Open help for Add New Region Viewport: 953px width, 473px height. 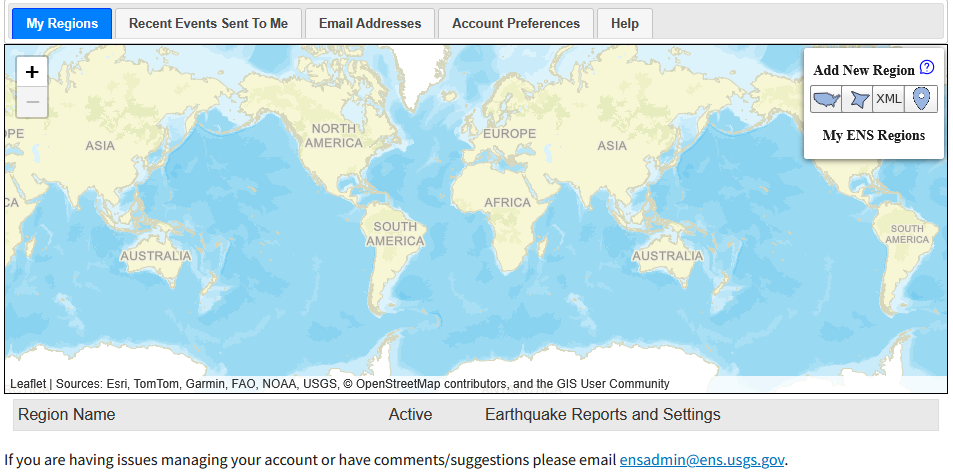(x=927, y=67)
